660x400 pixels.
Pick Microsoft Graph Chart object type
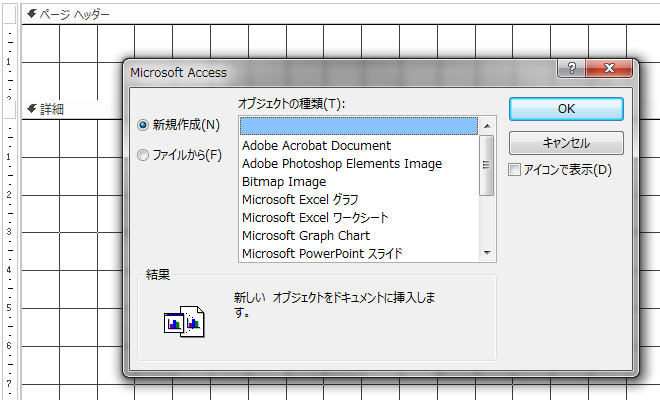click(x=359, y=236)
